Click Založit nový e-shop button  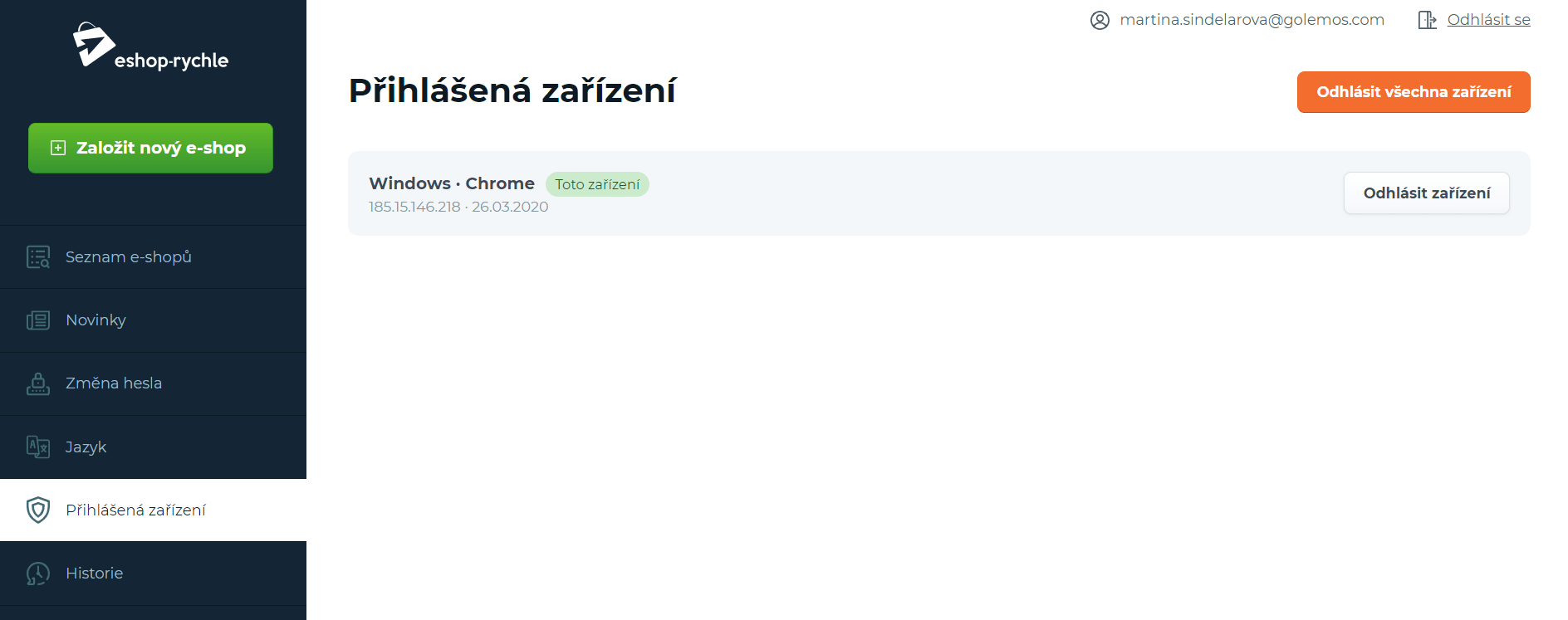pos(150,148)
